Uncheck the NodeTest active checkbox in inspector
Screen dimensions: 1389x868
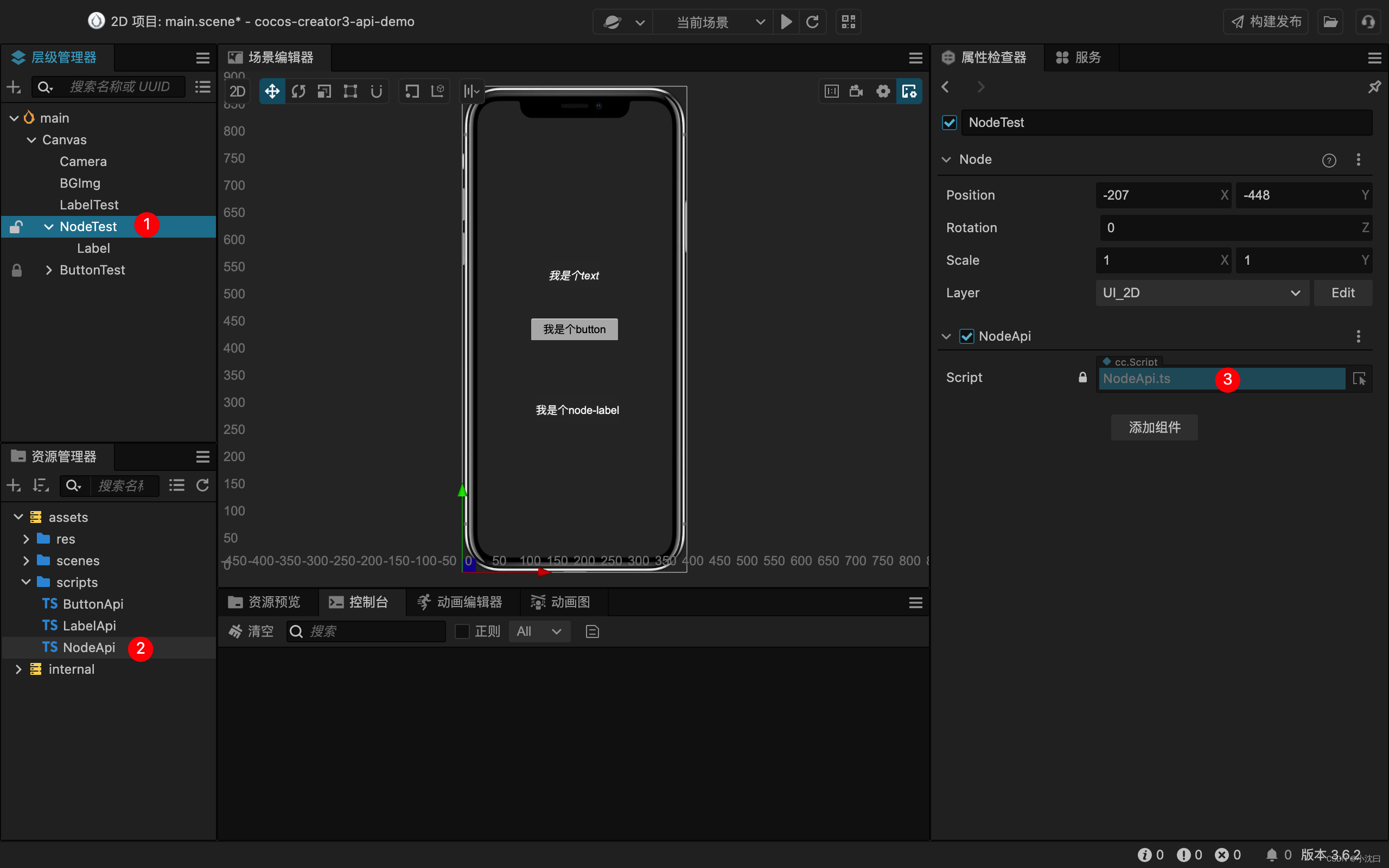tap(948, 122)
